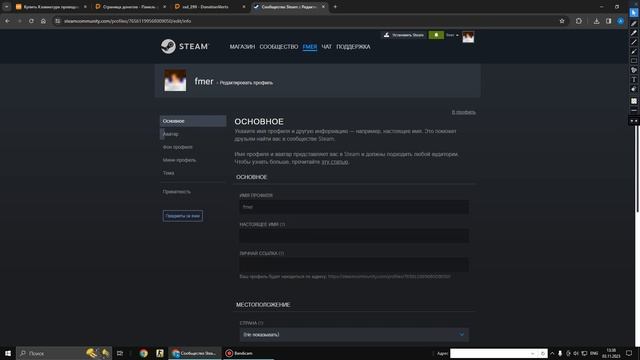This screenshot has height=360, width=640.
Task: Open the ЧАТ menu item
Action: [x=327, y=47]
